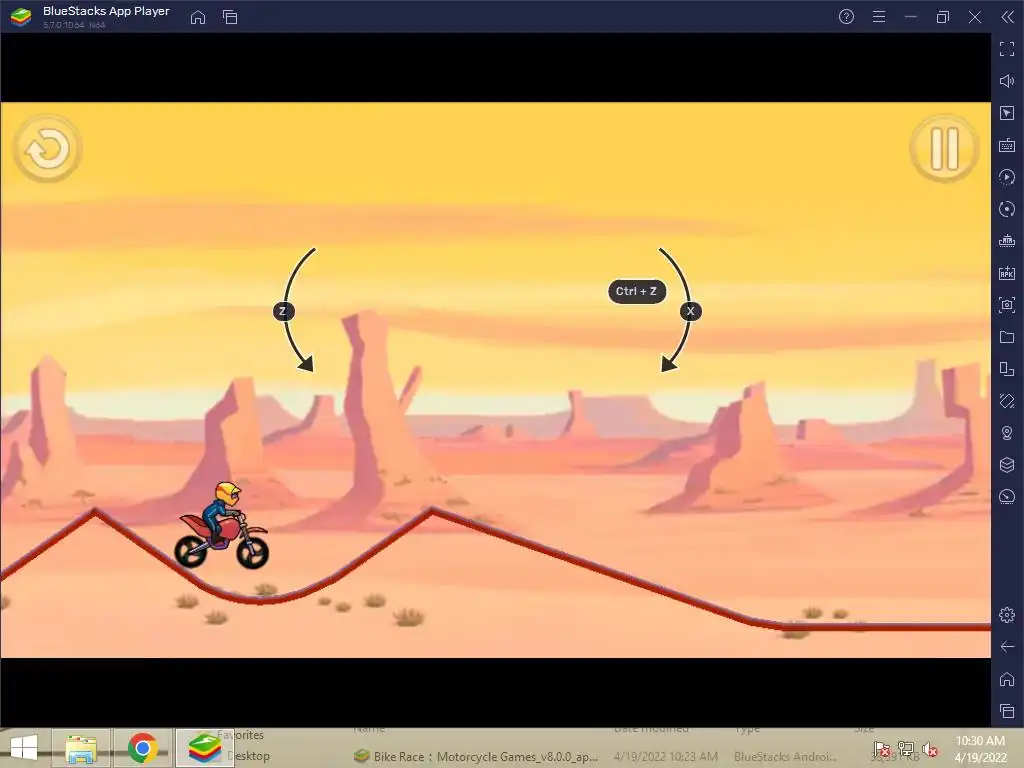1024x768 pixels.
Task: Rotate the screen with the sidebar icon
Action: point(1007,401)
